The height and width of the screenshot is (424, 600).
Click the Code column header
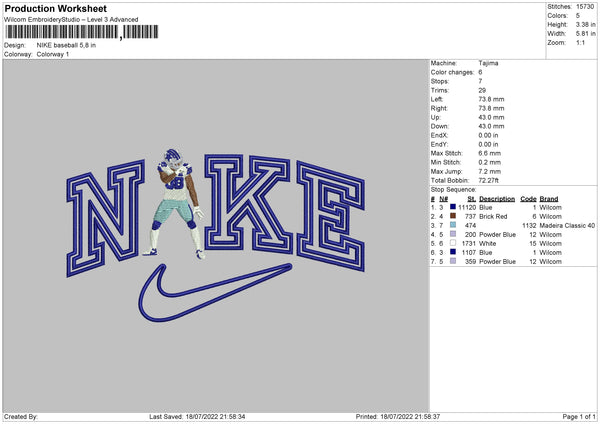528,199
